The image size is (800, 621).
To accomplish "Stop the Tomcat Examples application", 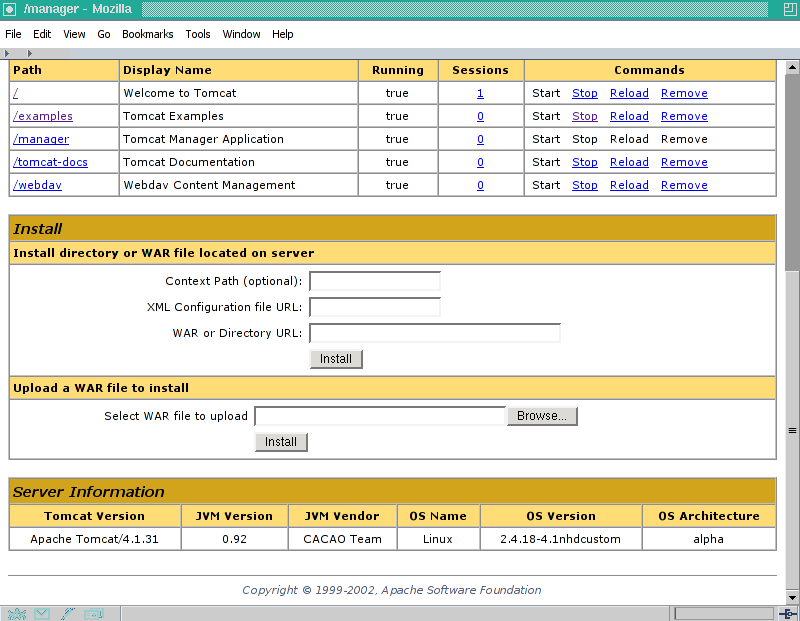I will coord(585,116).
